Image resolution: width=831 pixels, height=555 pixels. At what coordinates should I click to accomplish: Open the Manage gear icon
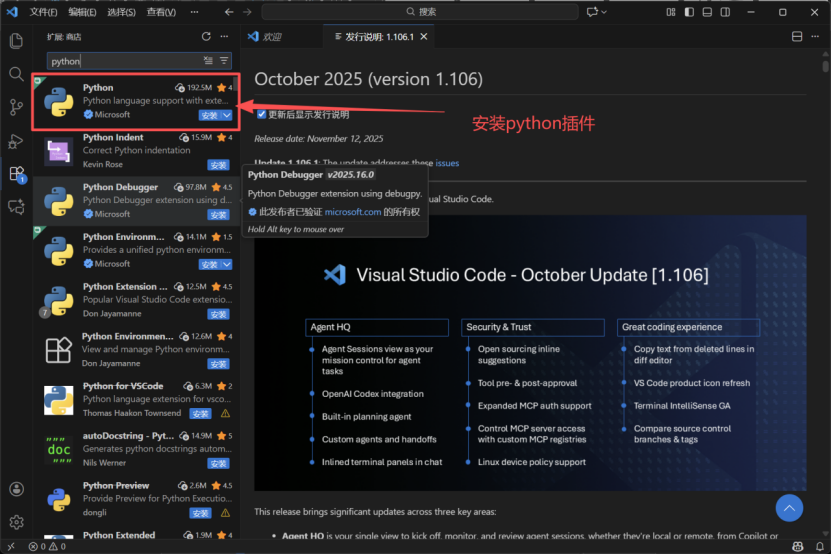click(16, 522)
